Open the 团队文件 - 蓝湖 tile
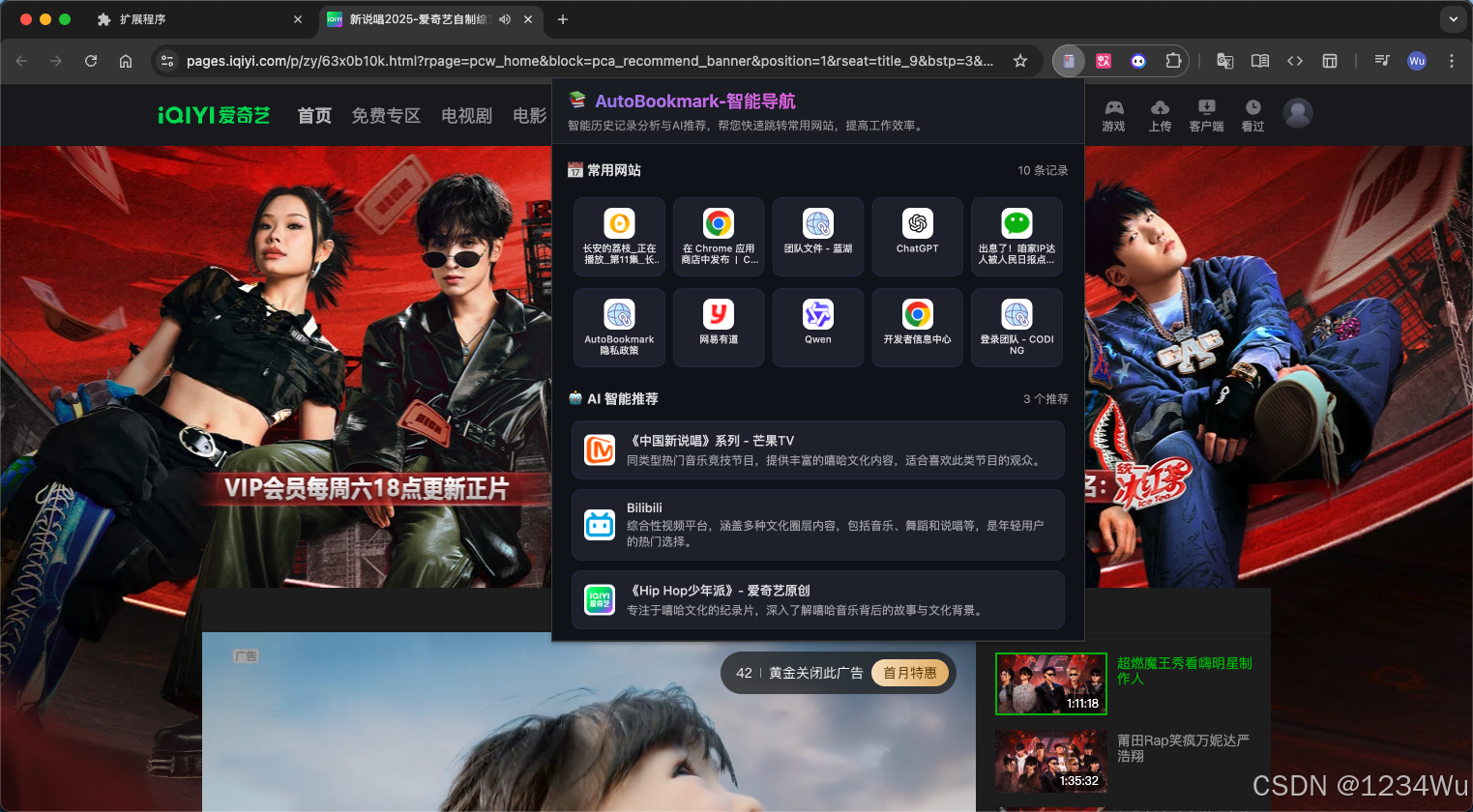 818,237
